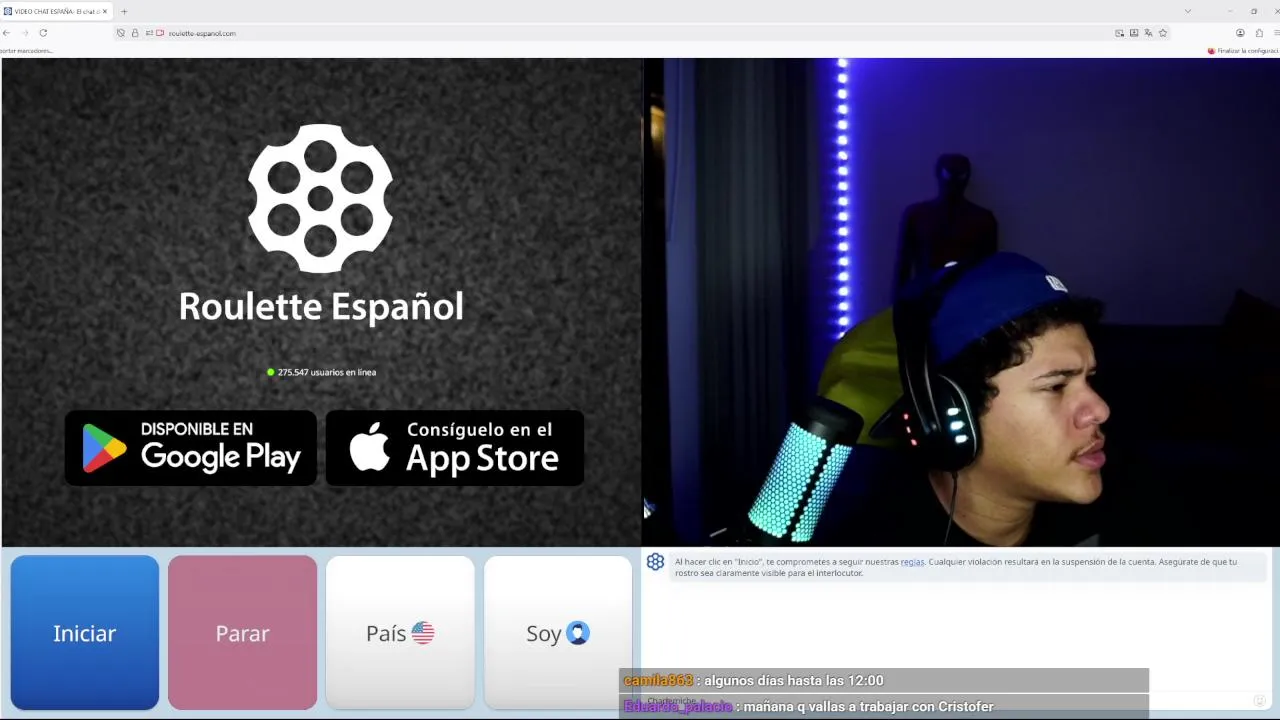Close the VIDEO CHAT ESPAÑA tab
The height and width of the screenshot is (720, 1280).
(x=104, y=11)
